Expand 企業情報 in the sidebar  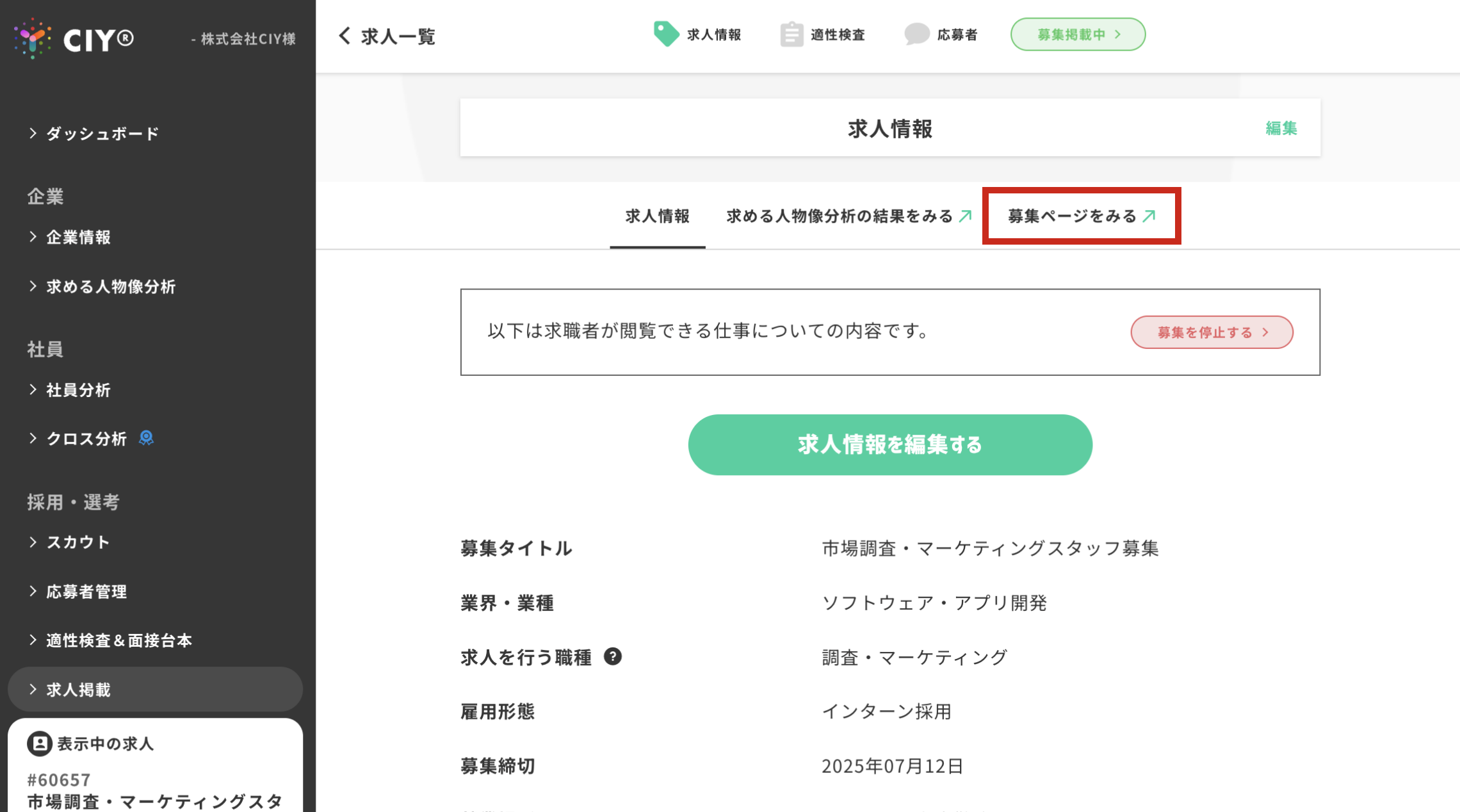(78, 237)
